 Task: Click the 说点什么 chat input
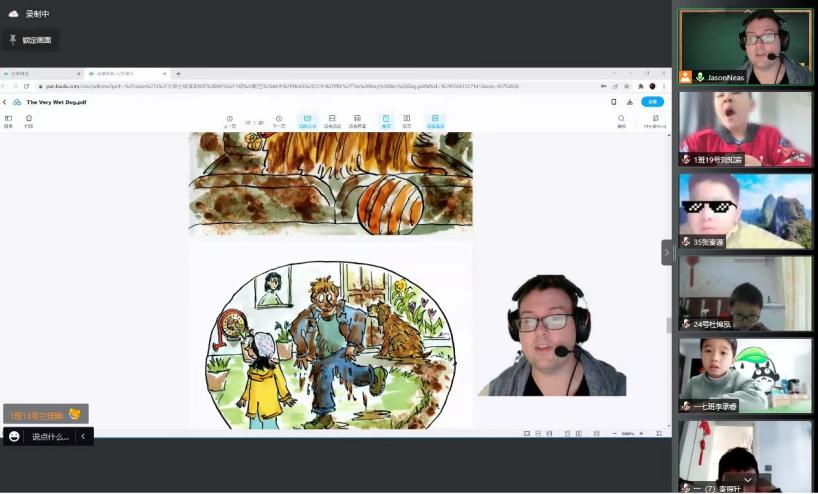click(50, 437)
